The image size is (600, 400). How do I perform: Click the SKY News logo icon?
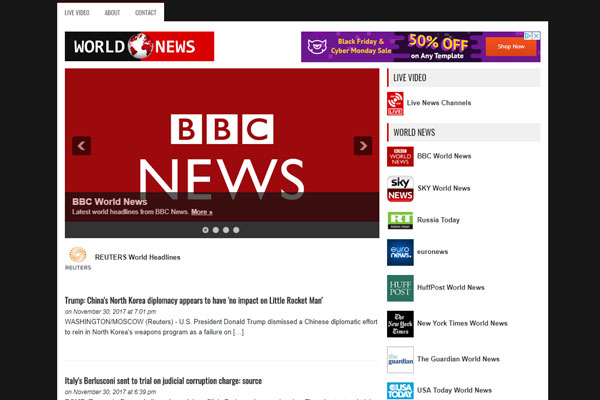[399, 188]
